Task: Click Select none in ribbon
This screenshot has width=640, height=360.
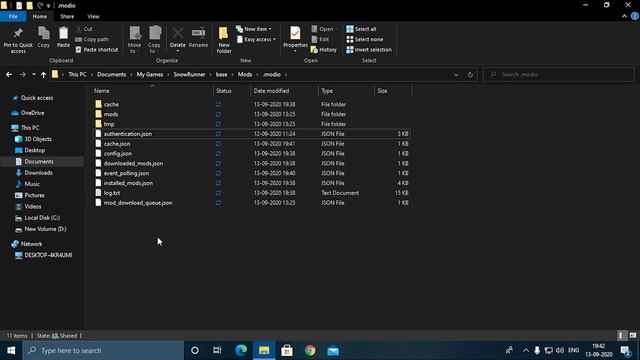Action: pos(364,39)
